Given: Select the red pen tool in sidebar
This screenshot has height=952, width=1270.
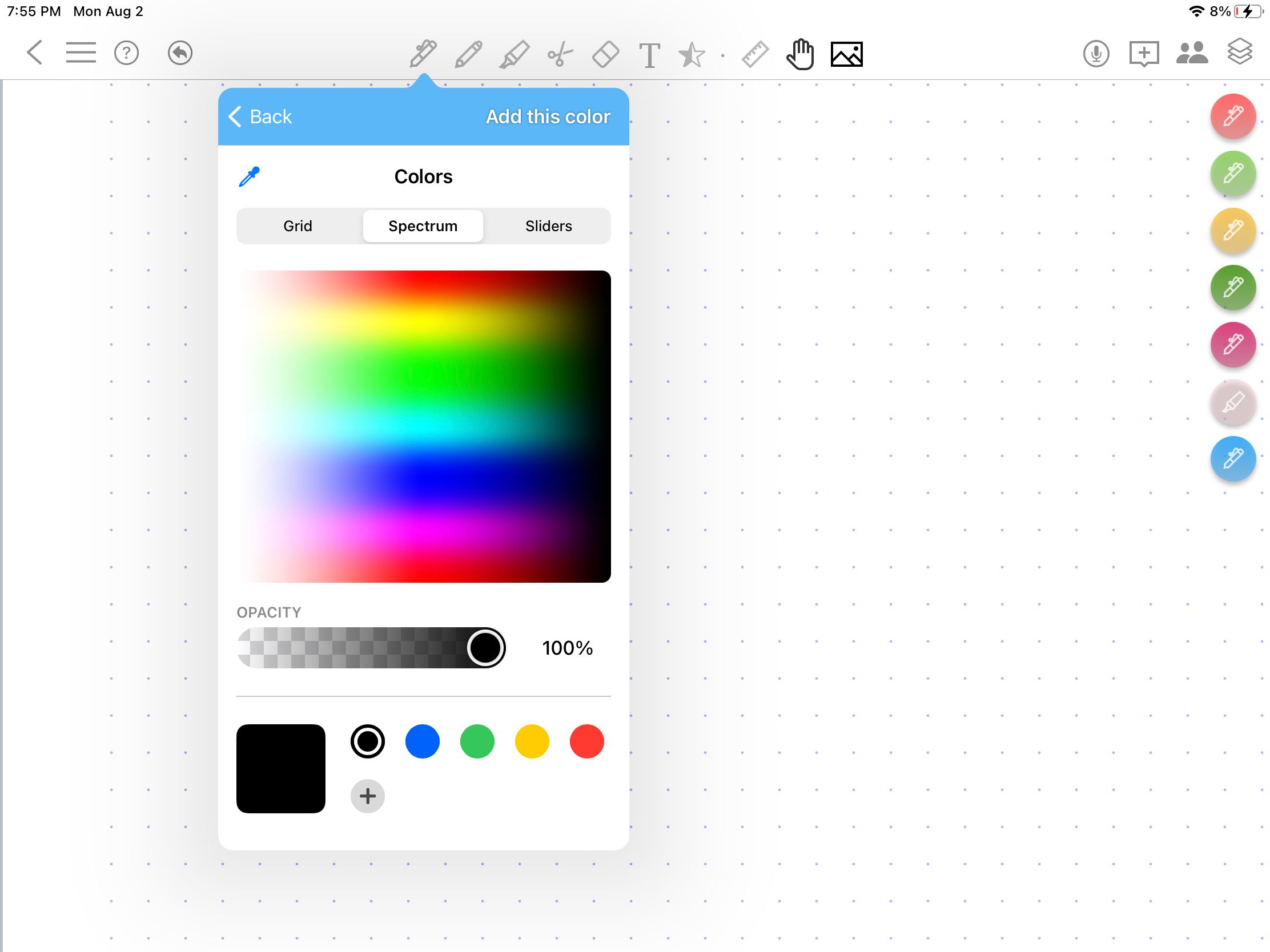Looking at the screenshot, I should coord(1232,116).
